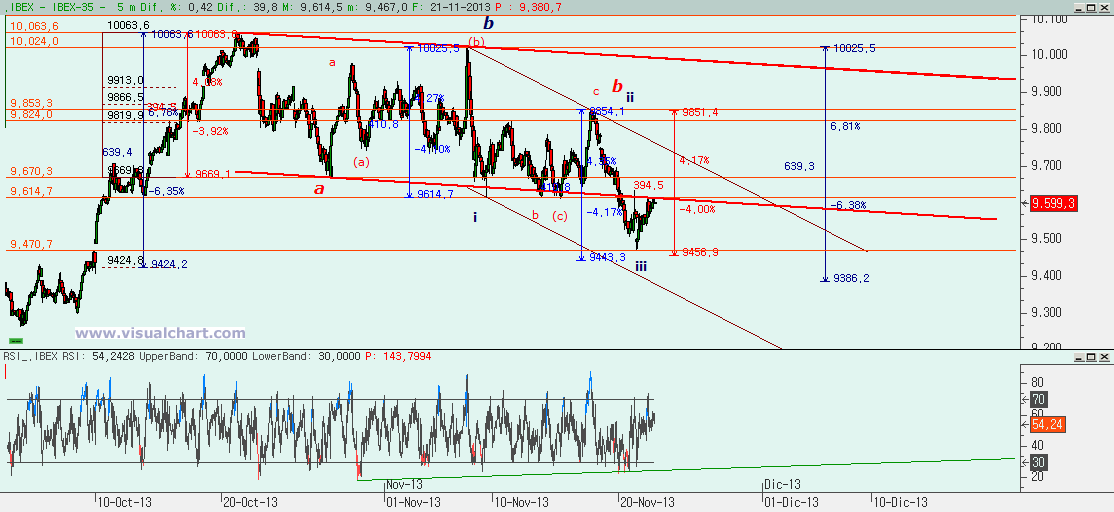Select the -6,35% blue measurement label
Image resolution: width=1114 pixels, height=512 pixels.
click(x=166, y=191)
